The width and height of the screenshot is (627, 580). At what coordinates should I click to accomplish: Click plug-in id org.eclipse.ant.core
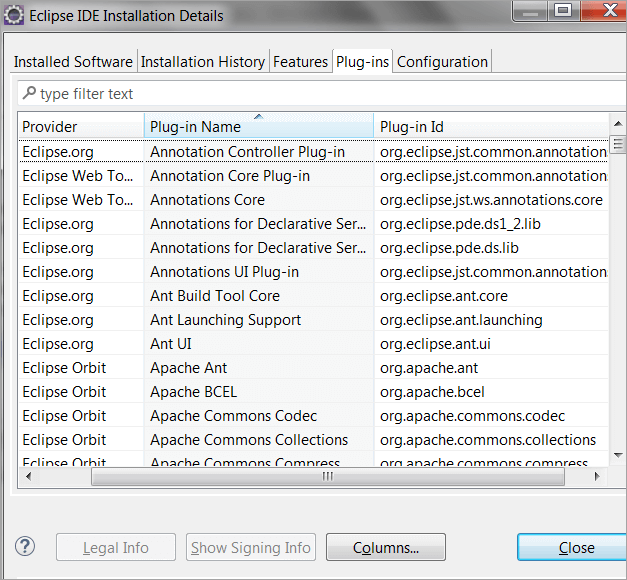443,296
